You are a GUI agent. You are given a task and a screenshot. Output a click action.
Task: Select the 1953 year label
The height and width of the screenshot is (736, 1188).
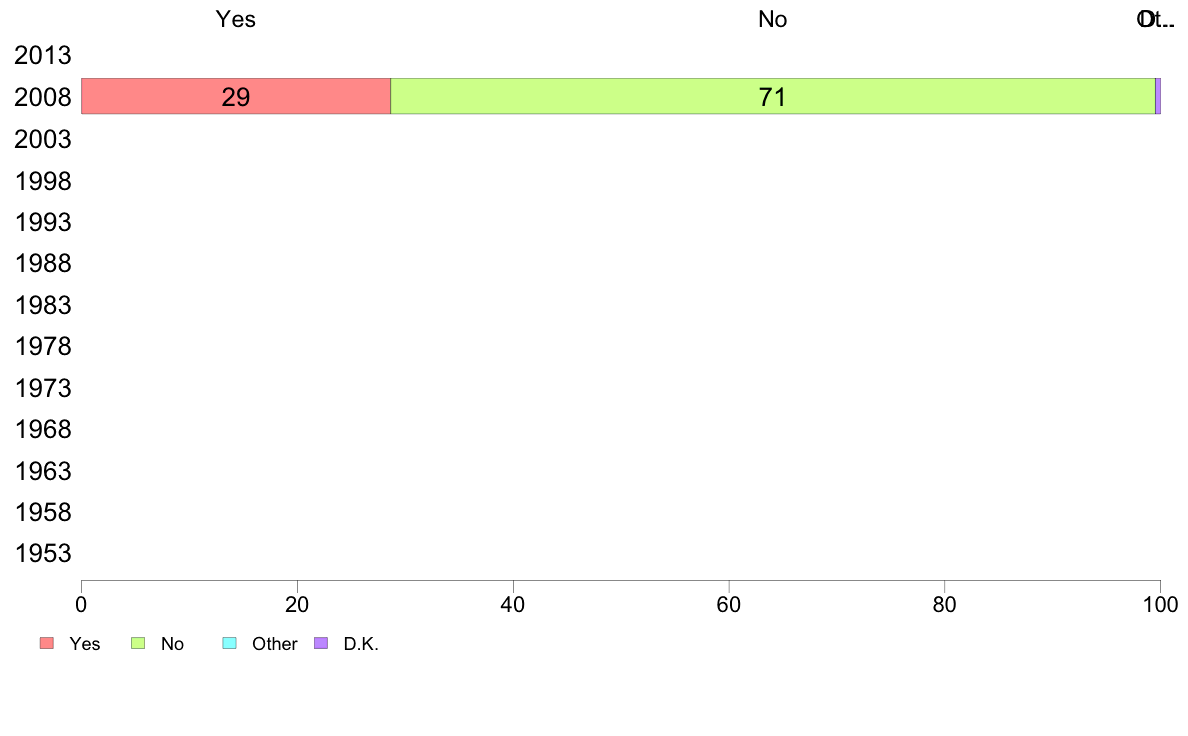42,553
